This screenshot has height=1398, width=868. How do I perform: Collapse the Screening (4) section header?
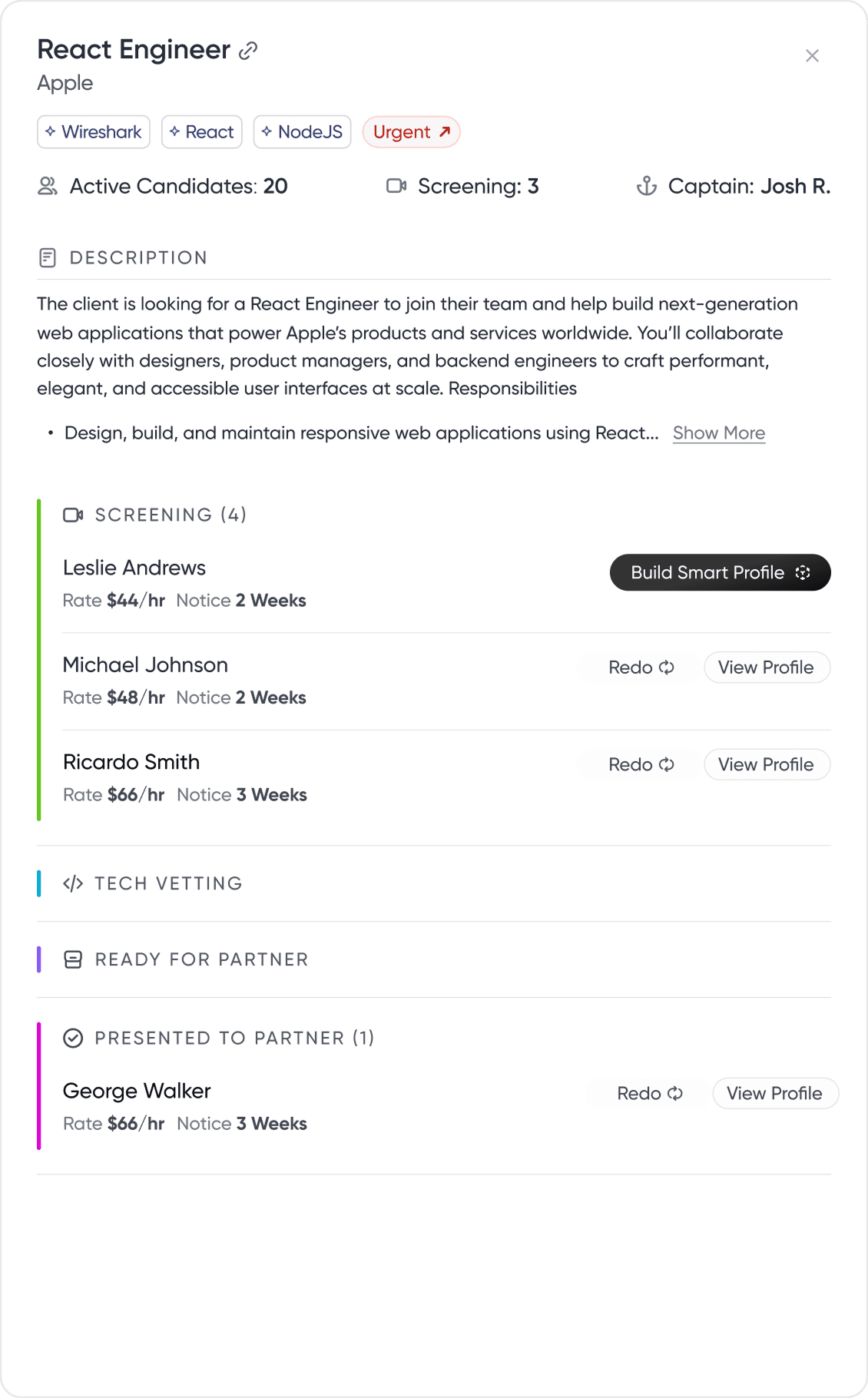[x=171, y=515]
